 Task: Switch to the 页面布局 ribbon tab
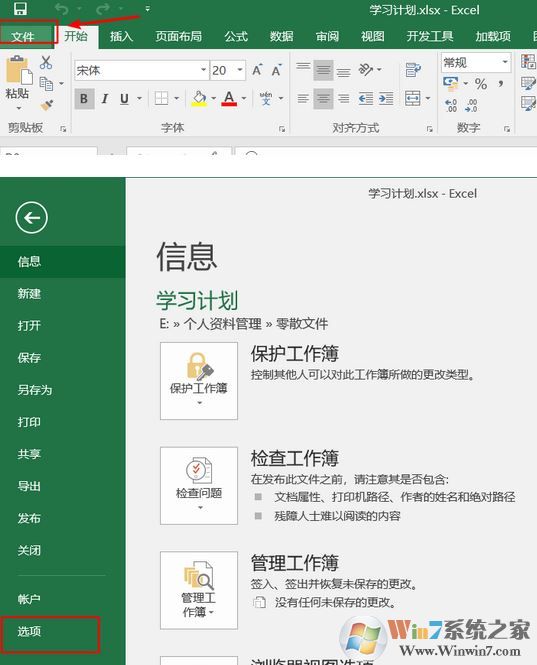pyautogui.click(x=178, y=36)
